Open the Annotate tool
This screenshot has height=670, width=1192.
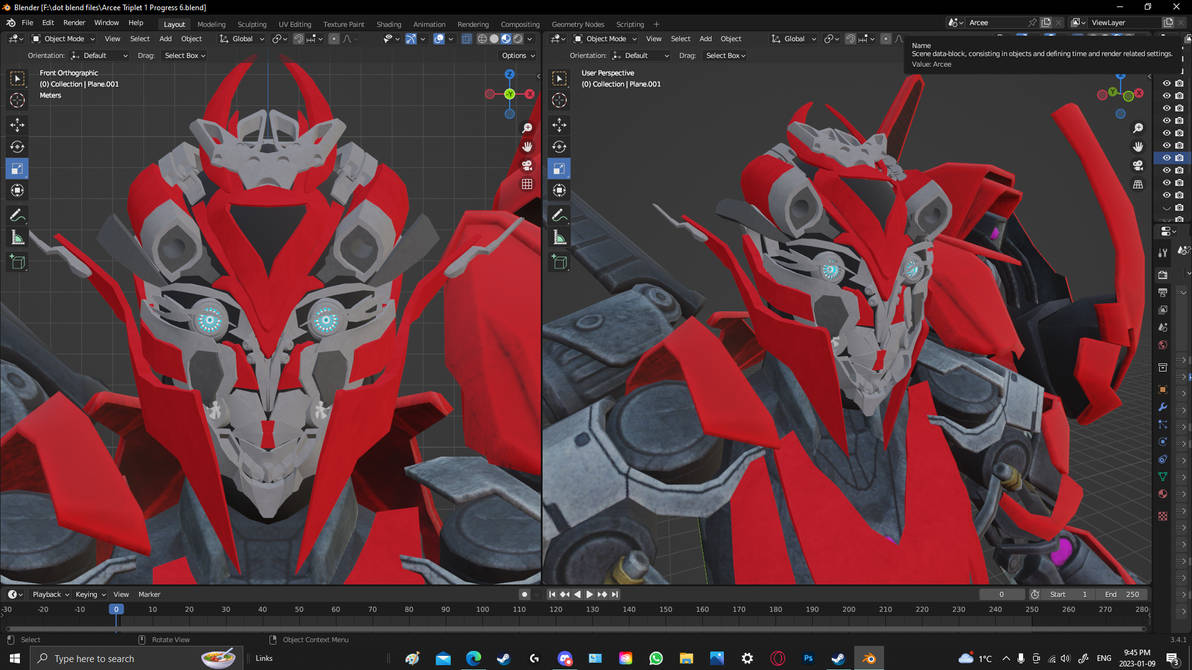pyautogui.click(x=17, y=216)
